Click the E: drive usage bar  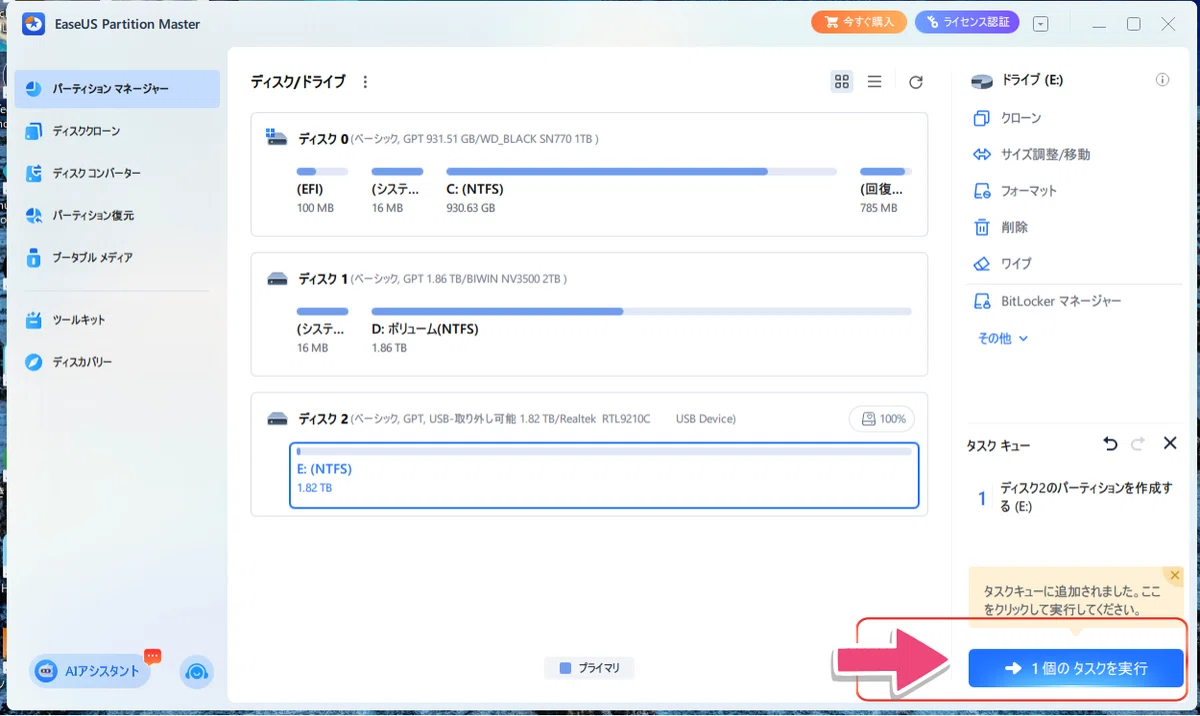tap(604, 452)
